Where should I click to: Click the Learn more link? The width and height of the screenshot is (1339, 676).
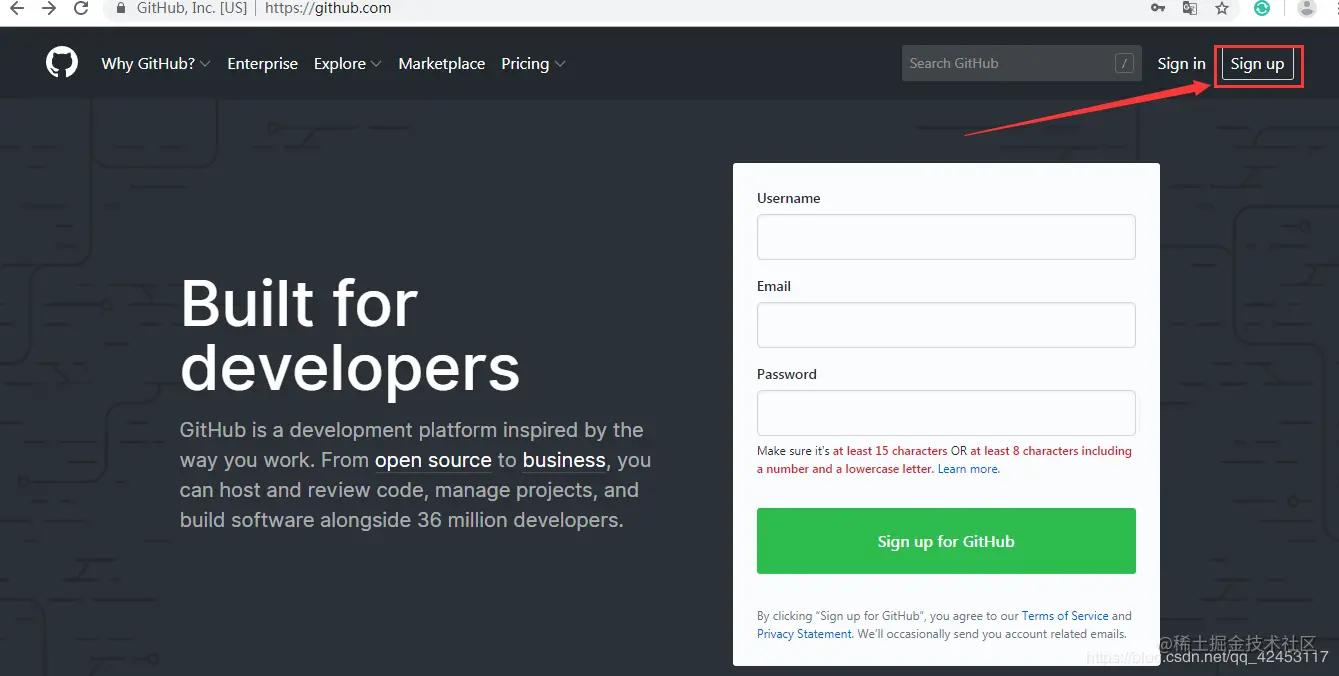967,468
